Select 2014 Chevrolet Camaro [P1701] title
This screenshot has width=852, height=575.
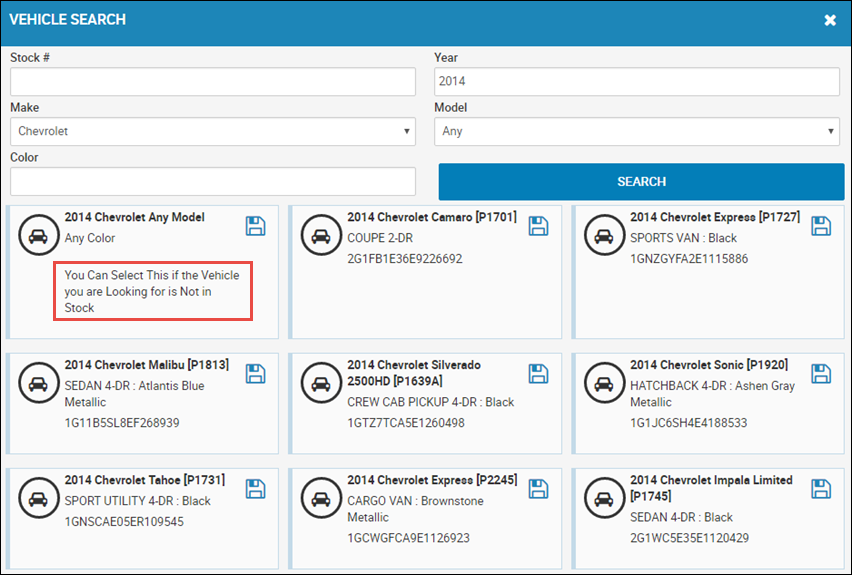[432, 217]
